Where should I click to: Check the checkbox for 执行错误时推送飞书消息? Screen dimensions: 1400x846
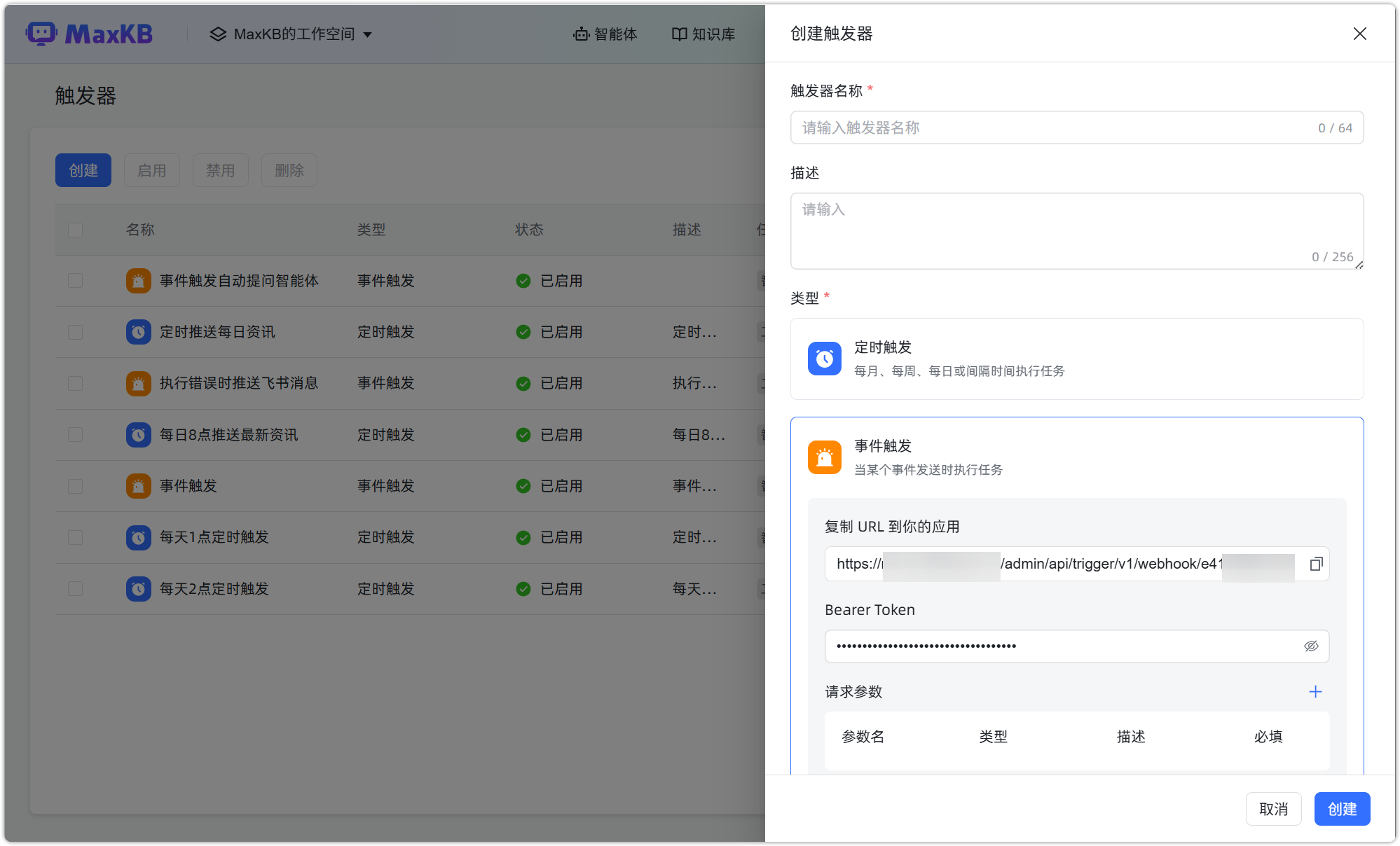click(75, 383)
